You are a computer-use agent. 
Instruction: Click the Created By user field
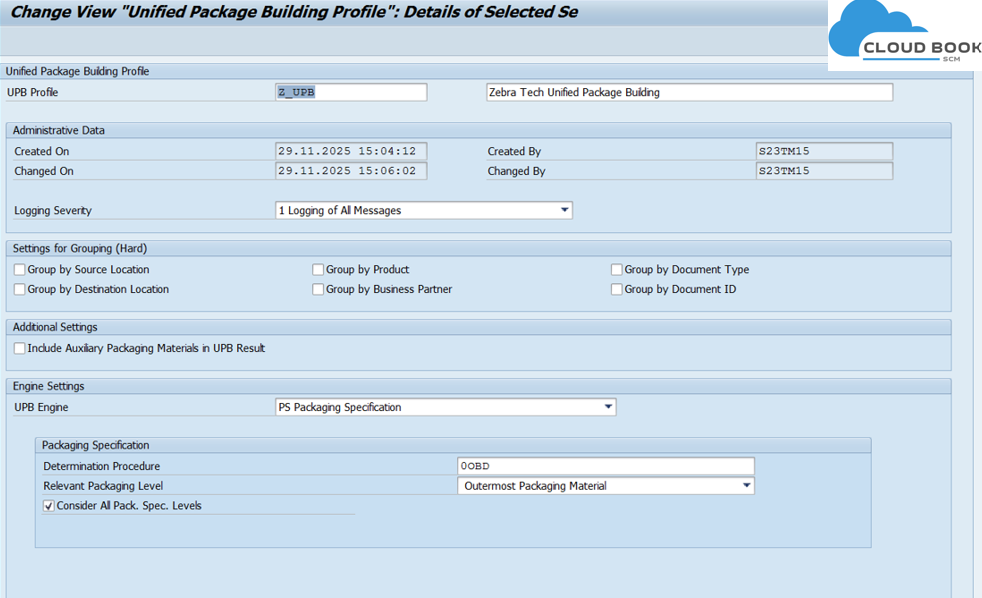(x=823, y=152)
